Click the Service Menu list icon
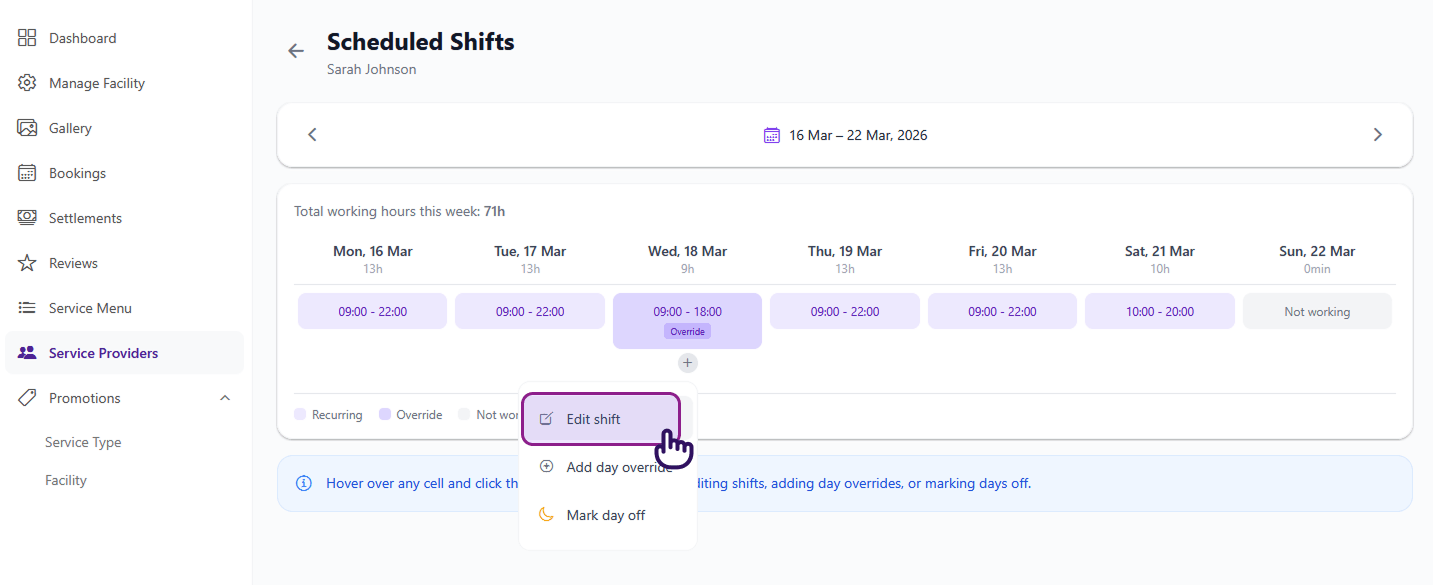 pos(27,308)
